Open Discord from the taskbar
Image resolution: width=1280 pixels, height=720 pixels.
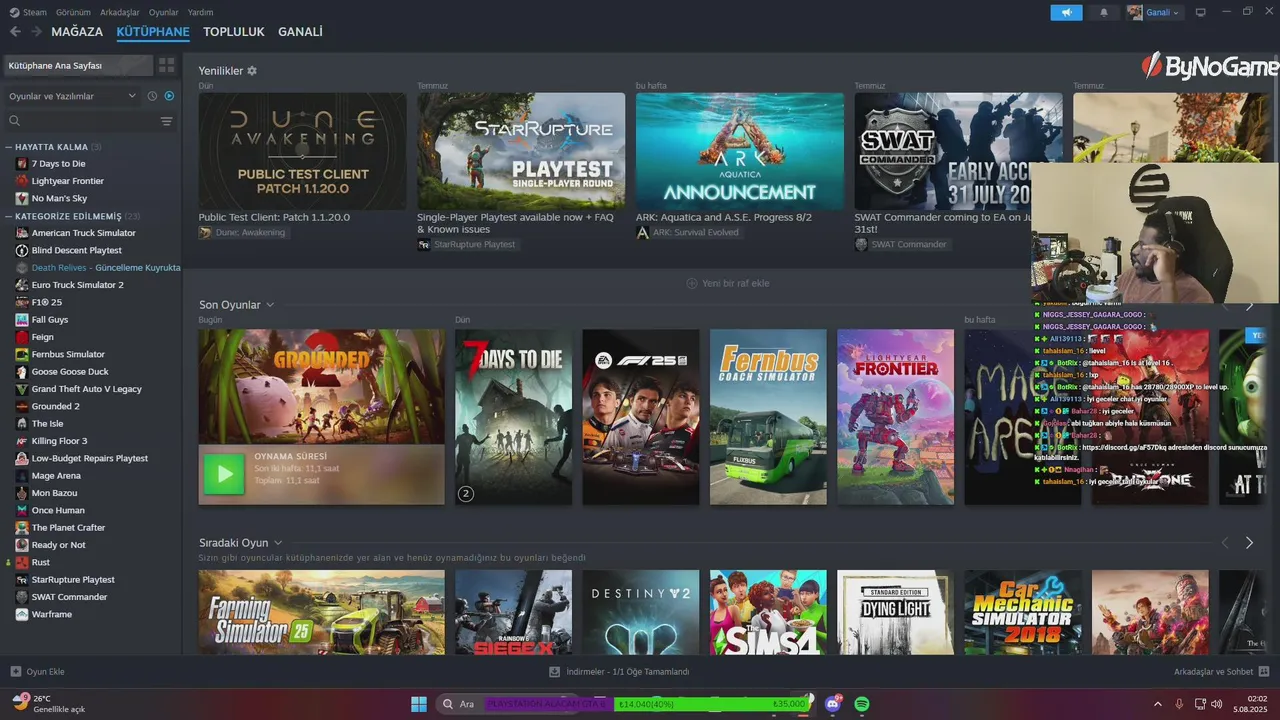coord(833,704)
